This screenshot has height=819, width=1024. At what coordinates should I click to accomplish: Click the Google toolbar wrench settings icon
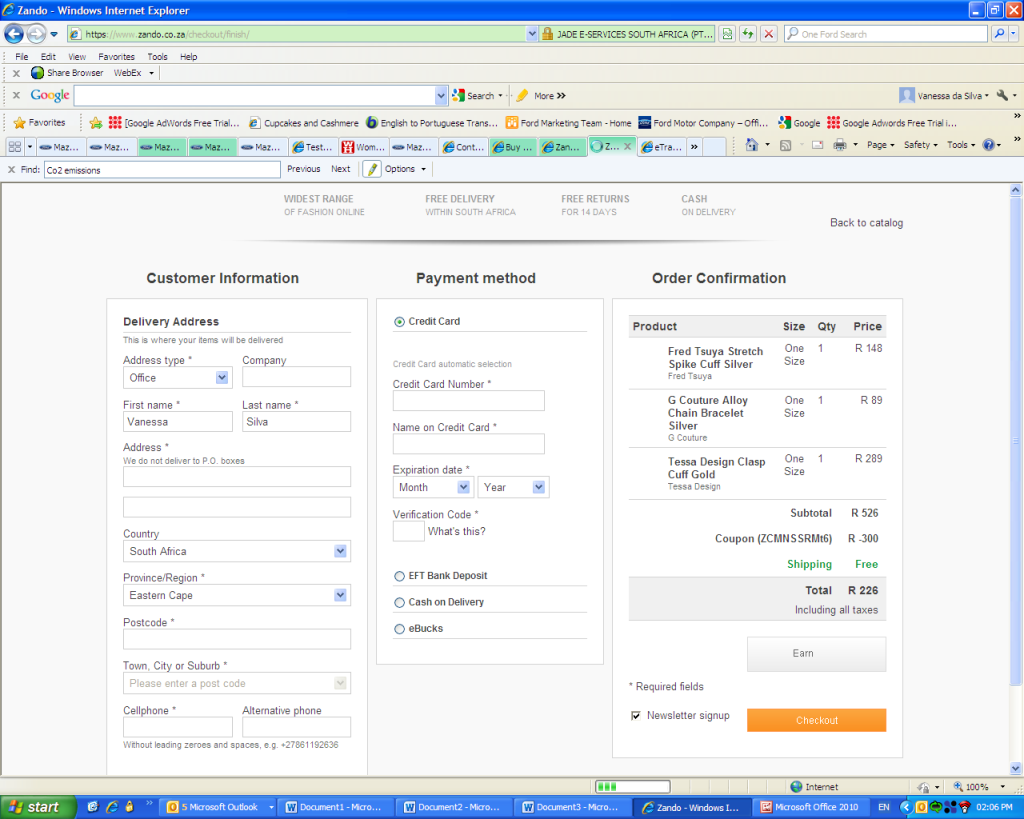(1002, 95)
